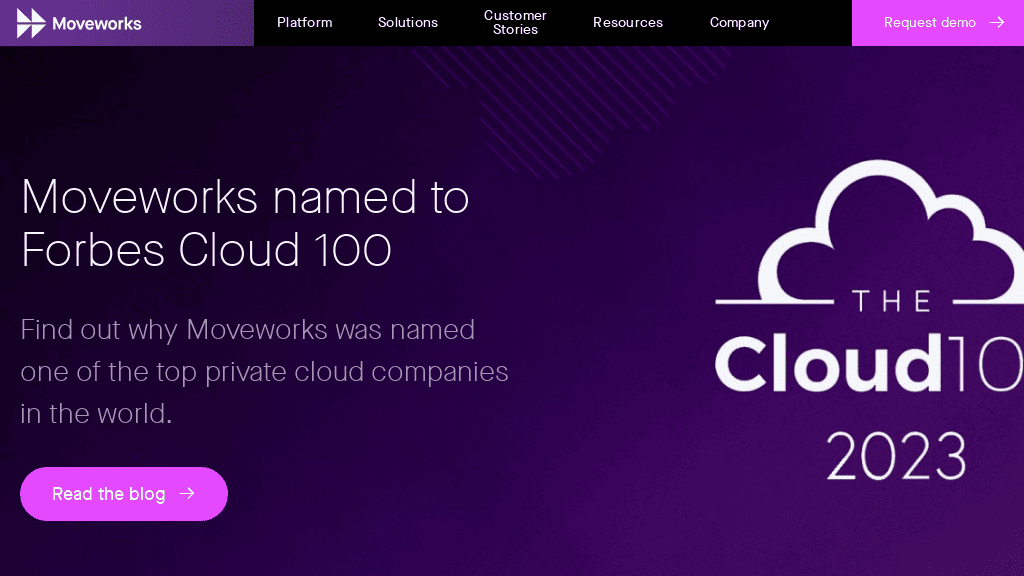Click the 2023 badge text on the Cloud 100 image
The height and width of the screenshot is (576, 1024).
point(895,455)
